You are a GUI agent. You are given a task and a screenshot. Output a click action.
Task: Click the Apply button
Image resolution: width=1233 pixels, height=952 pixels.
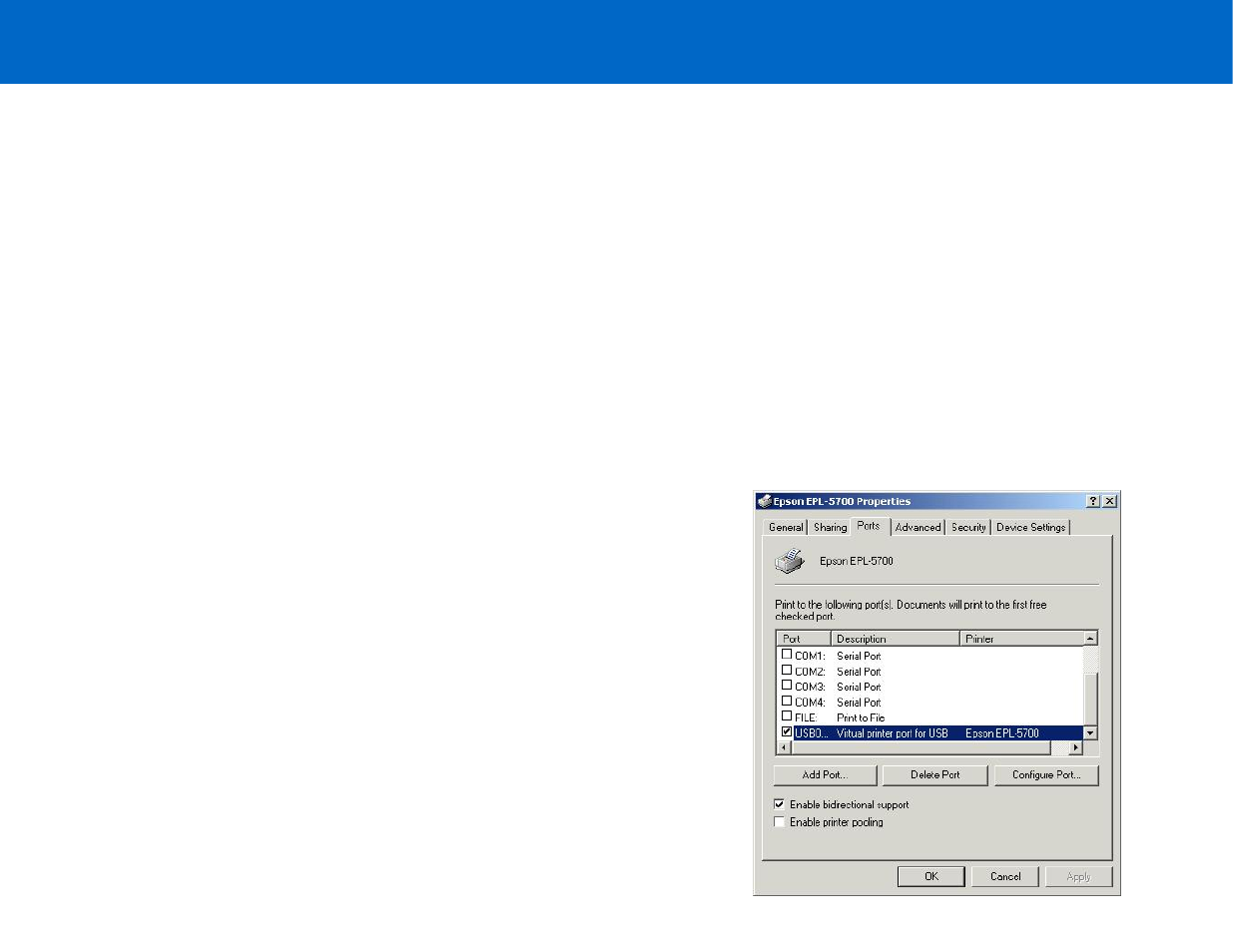pyautogui.click(x=1079, y=876)
